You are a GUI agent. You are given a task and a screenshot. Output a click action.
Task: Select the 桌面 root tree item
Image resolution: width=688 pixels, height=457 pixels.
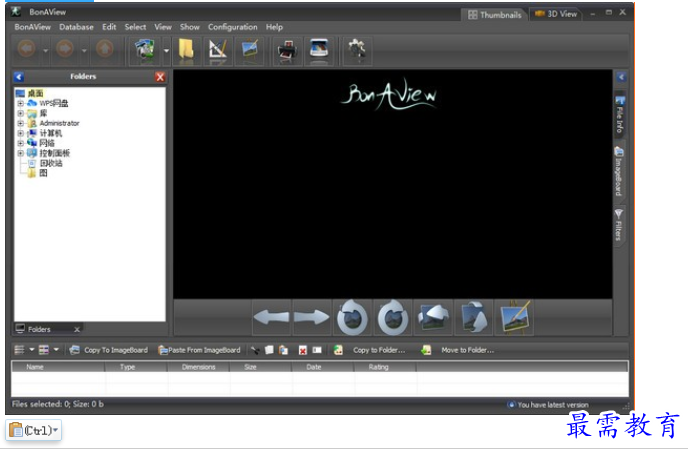[35, 93]
